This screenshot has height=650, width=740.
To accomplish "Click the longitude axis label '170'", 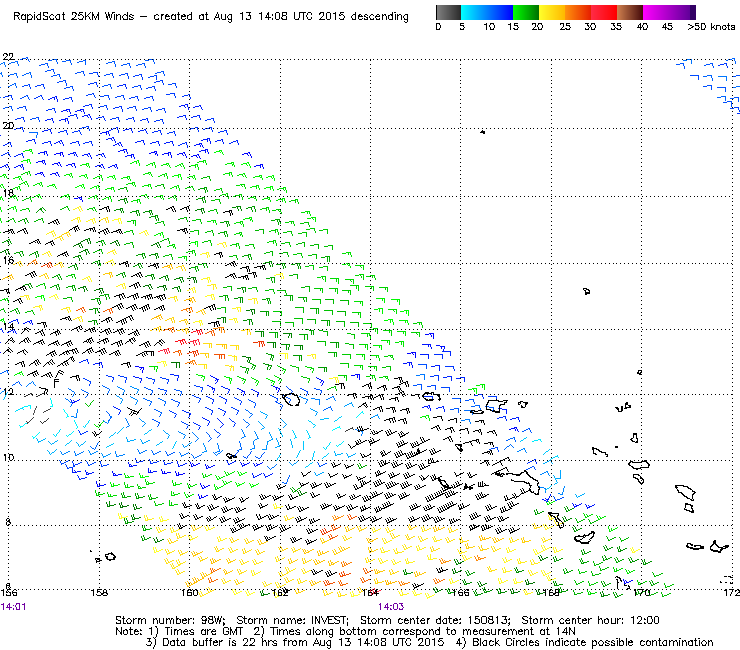I will tap(642, 592).
